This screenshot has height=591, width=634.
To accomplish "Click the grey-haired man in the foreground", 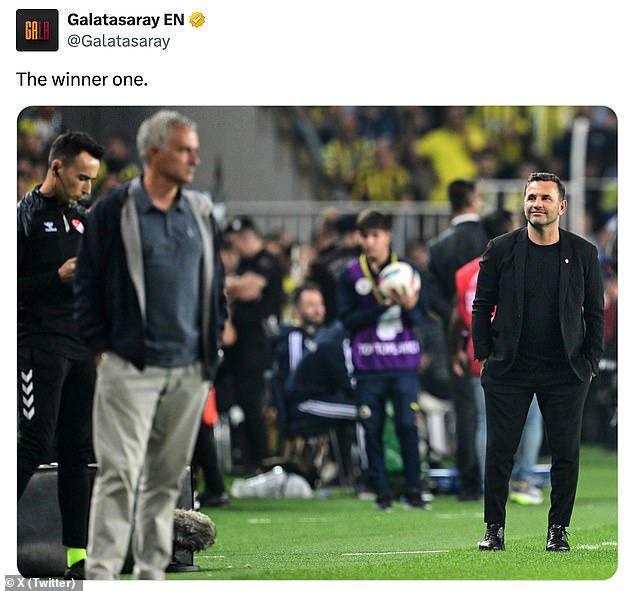I will pos(150,344).
